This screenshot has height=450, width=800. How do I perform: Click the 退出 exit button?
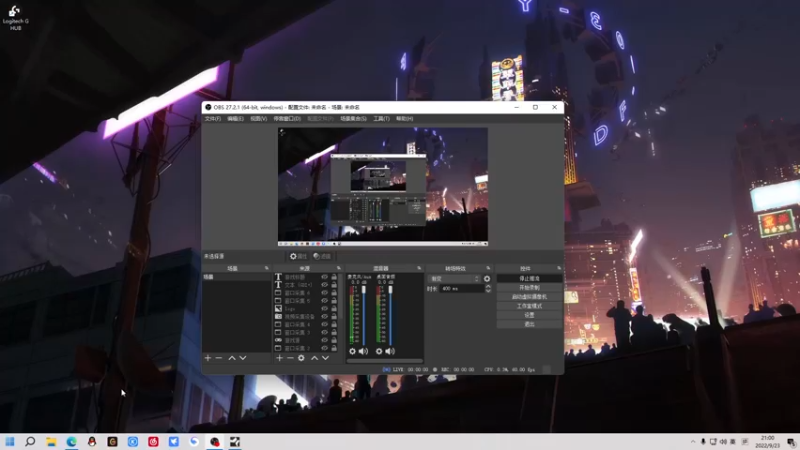pos(529,324)
